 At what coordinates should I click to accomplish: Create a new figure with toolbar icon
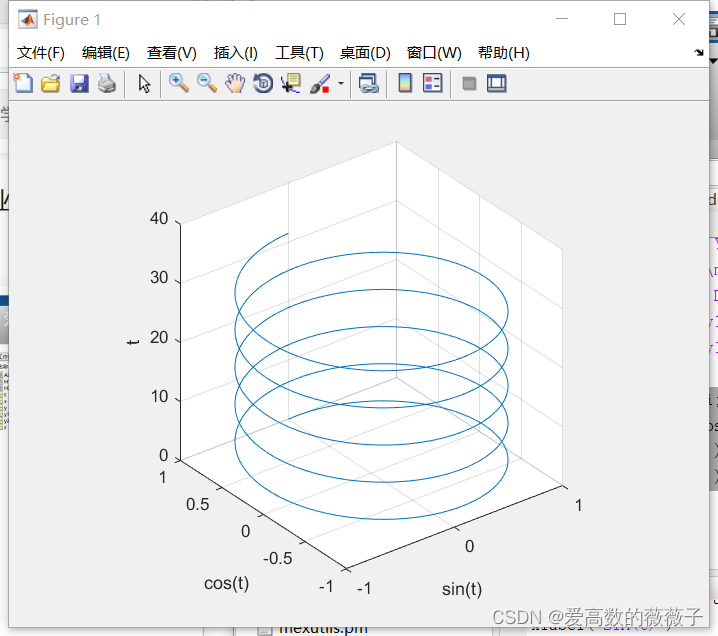23,83
